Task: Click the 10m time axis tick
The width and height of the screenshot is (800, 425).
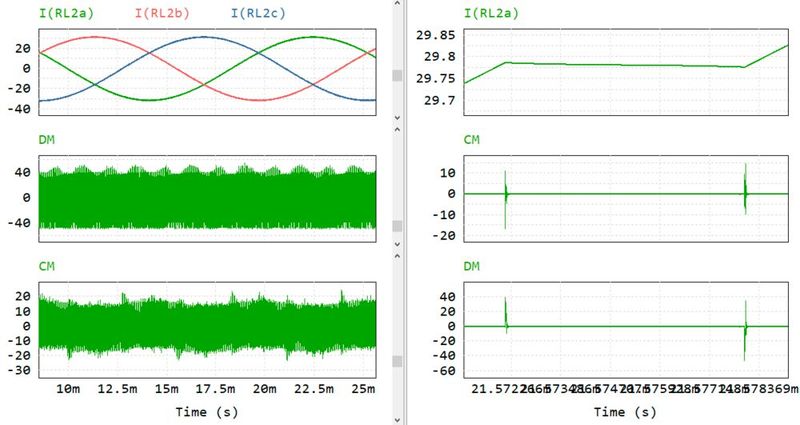Action: coord(68,389)
